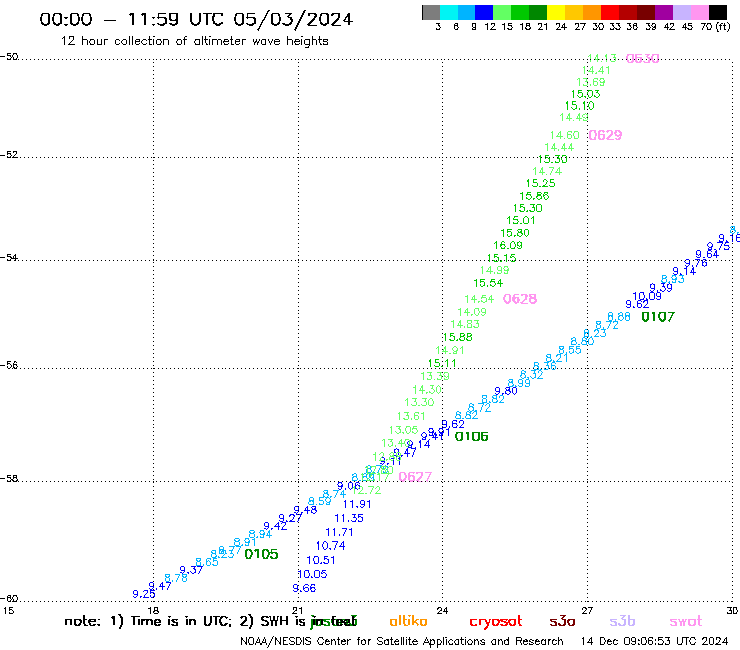Click the wave height value 13.61
740x650 pixels.
pyautogui.click(x=411, y=416)
